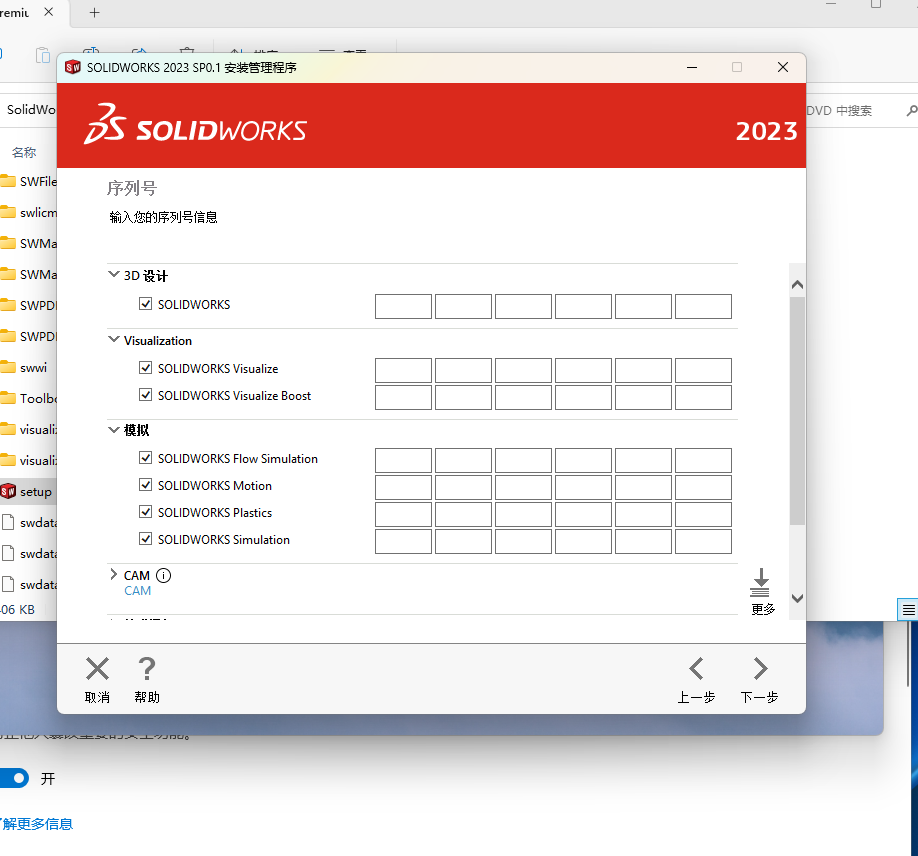Open the 了解更多信息 link in Settings
The height and width of the screenshot is (856, 918).
click(36, 824)
